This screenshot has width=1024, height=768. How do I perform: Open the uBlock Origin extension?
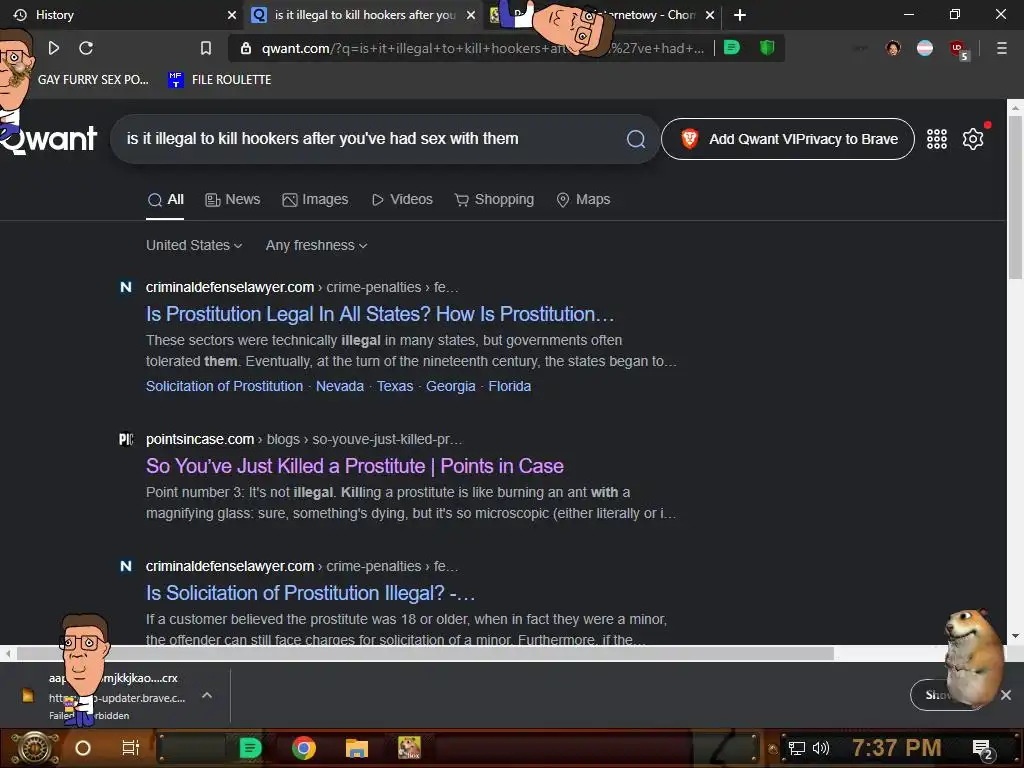tap(958, 49)
